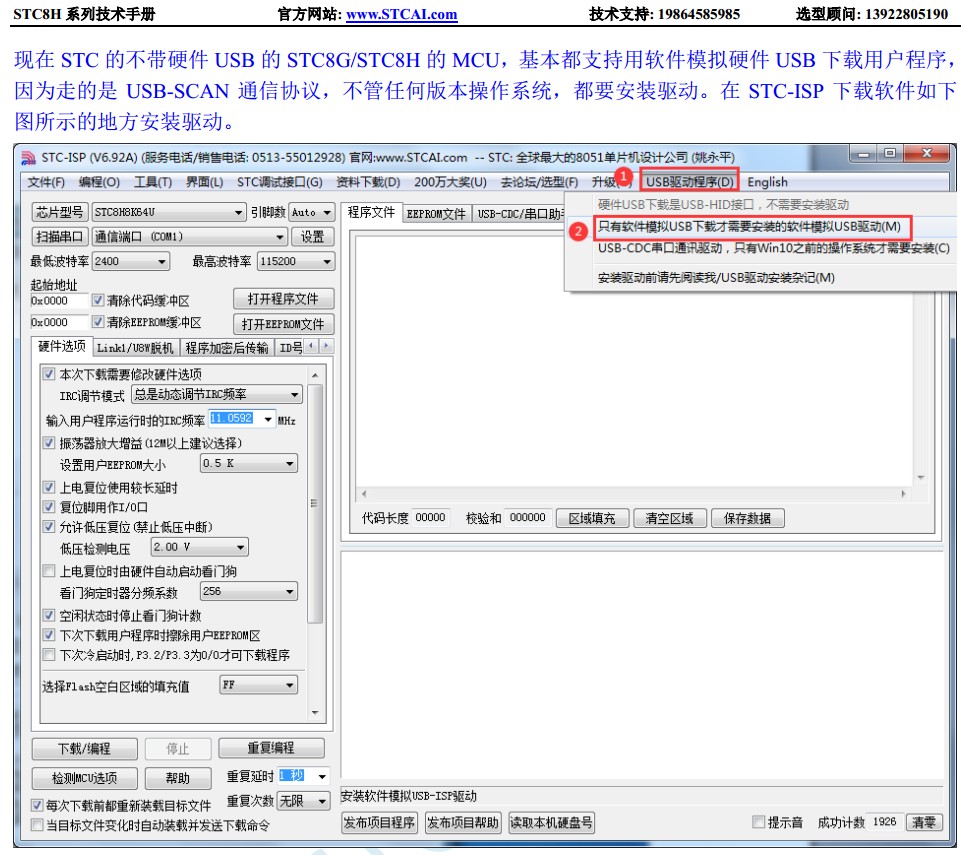Screen dimensions: 963x855
Task: Click the 设置 button
Action: click(x=312, y=236)
